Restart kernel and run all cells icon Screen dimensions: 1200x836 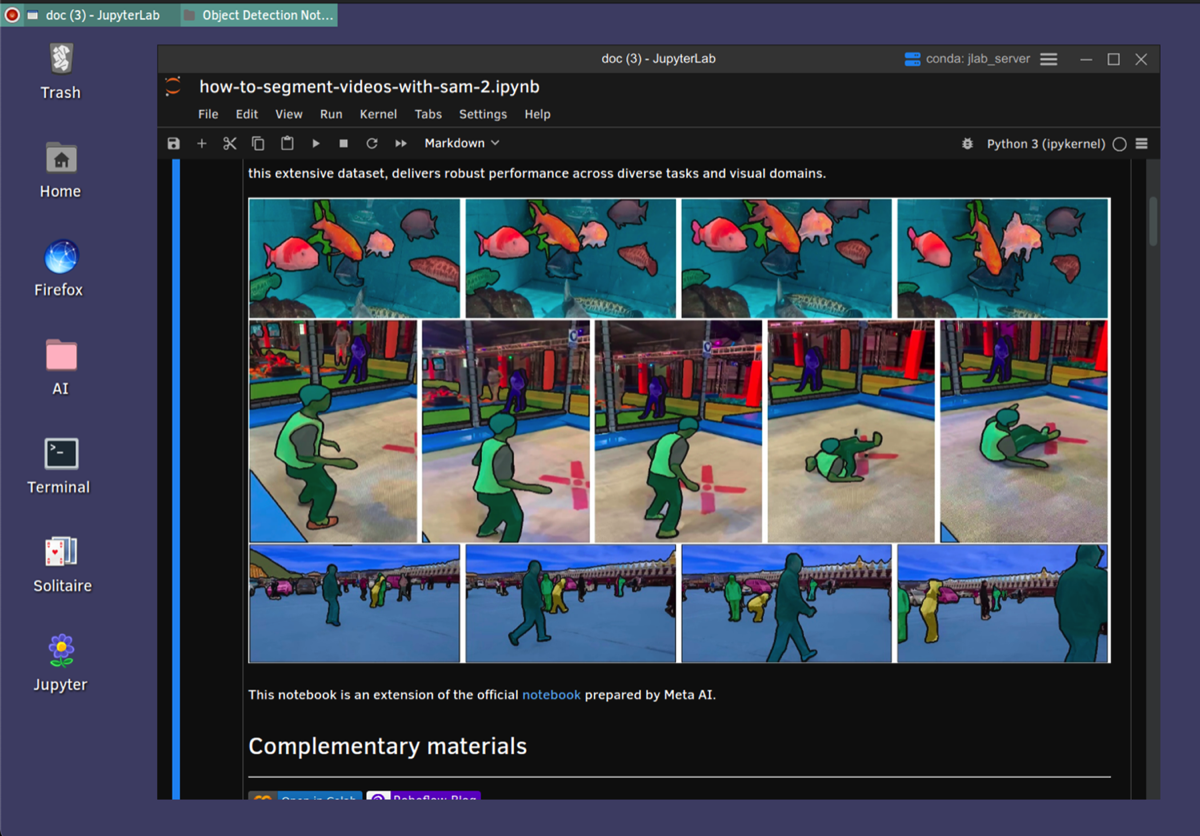(401, 144)
